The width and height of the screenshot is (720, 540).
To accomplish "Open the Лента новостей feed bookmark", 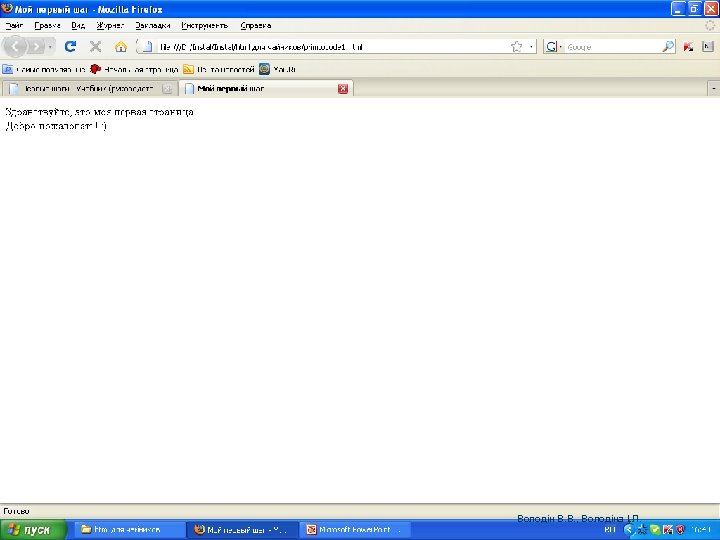I will (x=219, y=69).
